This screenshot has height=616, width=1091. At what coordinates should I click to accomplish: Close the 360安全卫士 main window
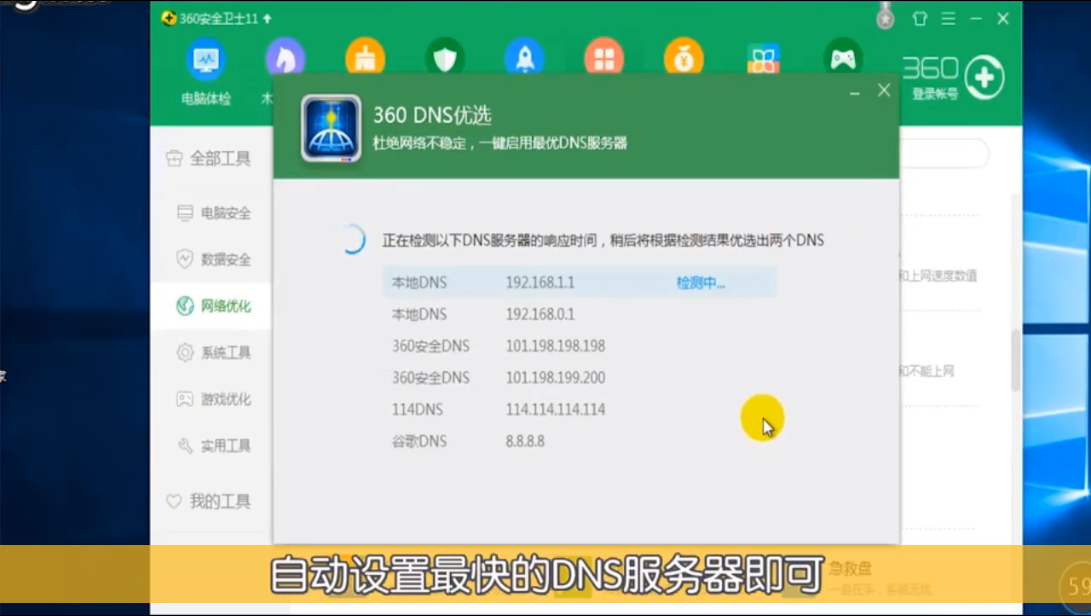[1003, 19]
